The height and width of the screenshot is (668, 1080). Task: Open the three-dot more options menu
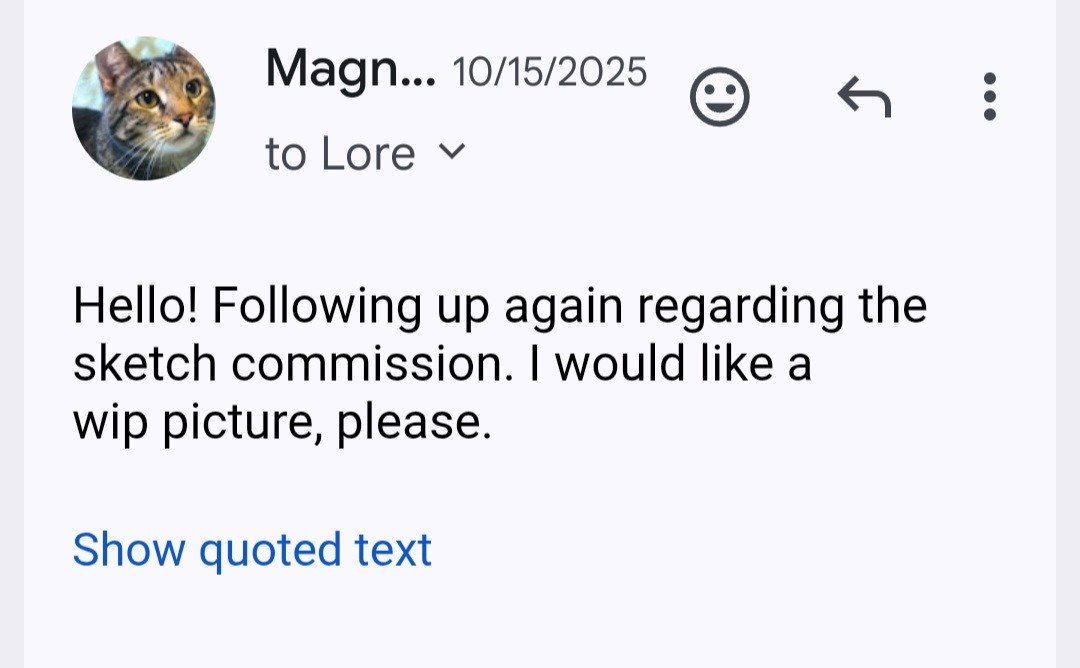coord(989,97)
